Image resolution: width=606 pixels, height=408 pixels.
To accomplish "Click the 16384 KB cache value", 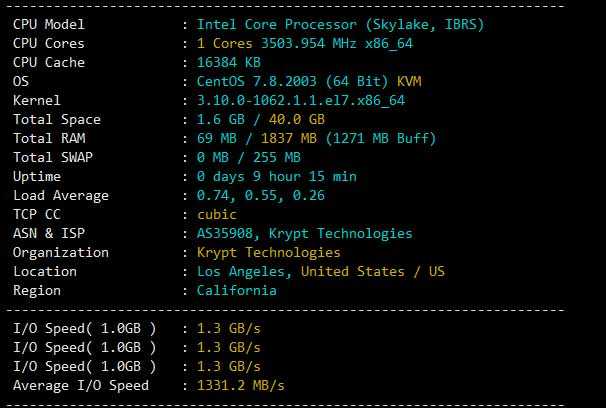I will [x=229, y=62].
